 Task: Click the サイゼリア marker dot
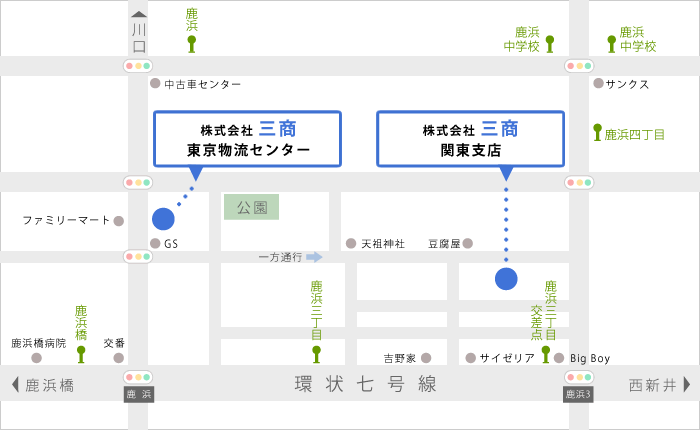471,358
